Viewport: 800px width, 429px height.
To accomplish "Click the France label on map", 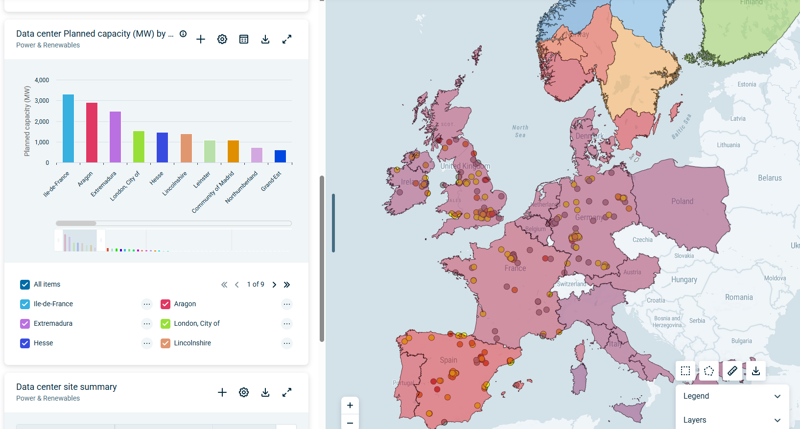I will coord(515,268).
